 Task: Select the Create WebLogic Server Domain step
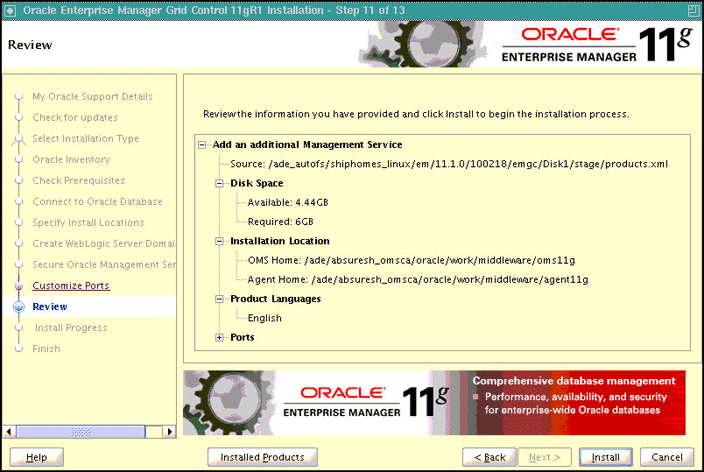pos(104,244)
